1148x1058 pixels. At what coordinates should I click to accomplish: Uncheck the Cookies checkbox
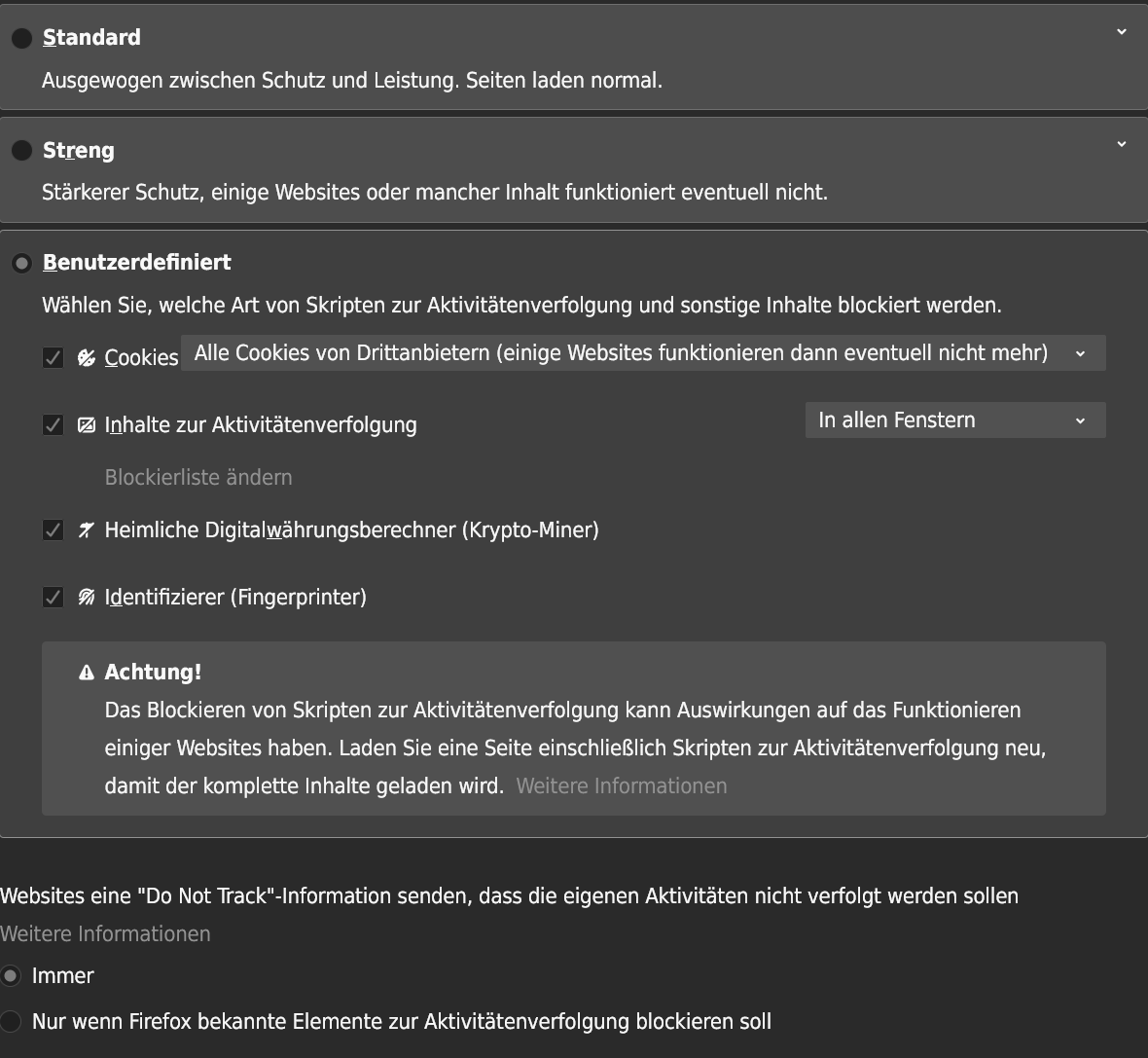pos(54,358)
